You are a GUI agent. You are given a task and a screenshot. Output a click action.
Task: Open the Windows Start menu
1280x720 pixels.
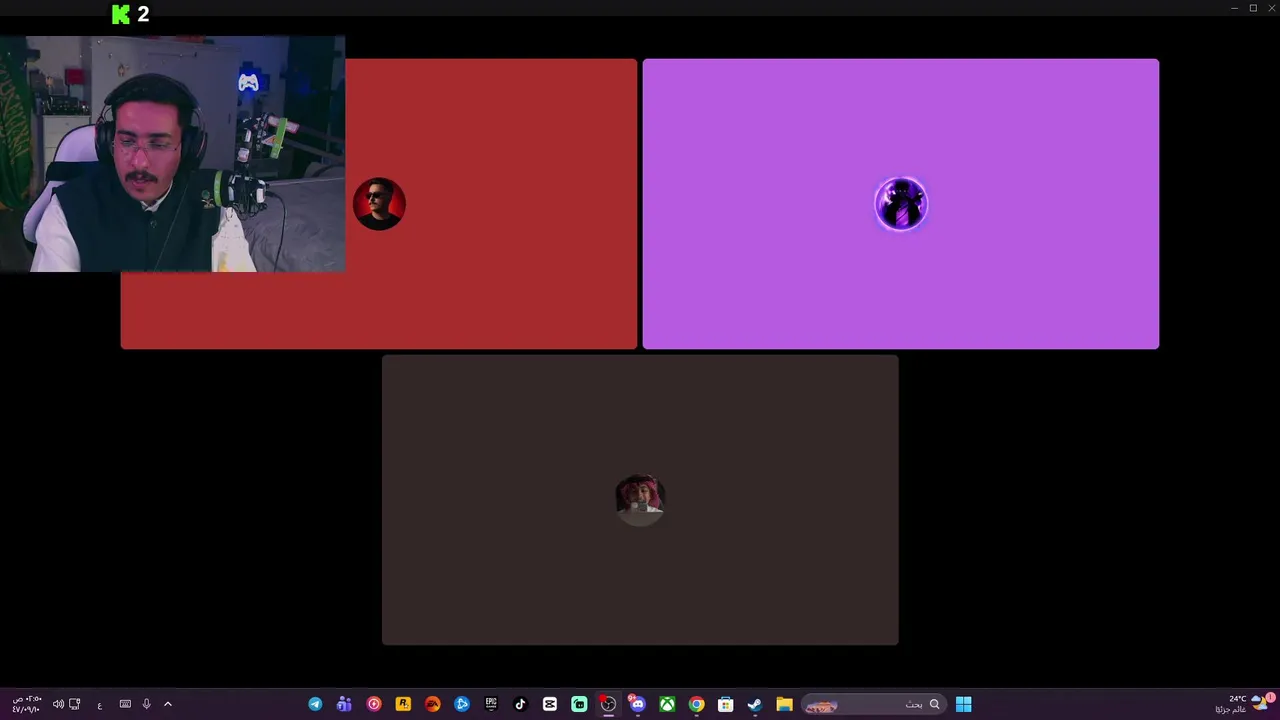963,704
